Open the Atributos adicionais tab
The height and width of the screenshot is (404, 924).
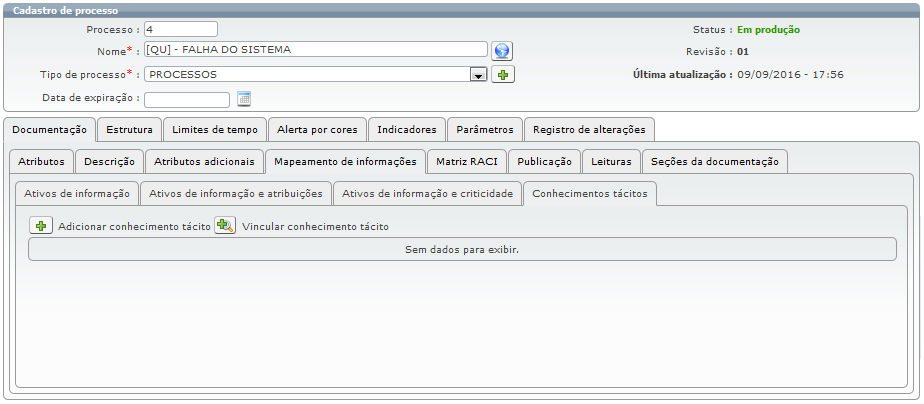point(205,162)
